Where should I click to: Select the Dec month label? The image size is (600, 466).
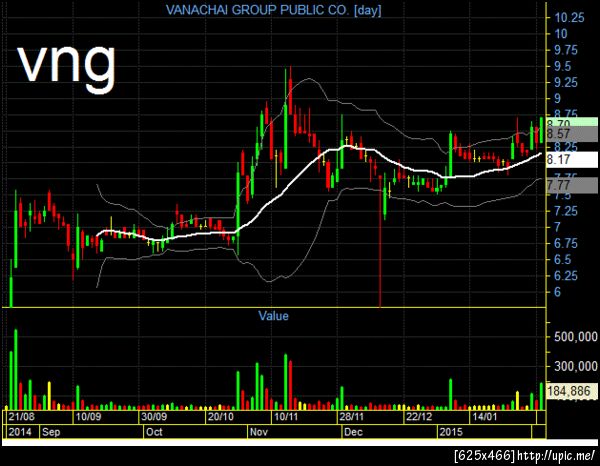[353, 432]
